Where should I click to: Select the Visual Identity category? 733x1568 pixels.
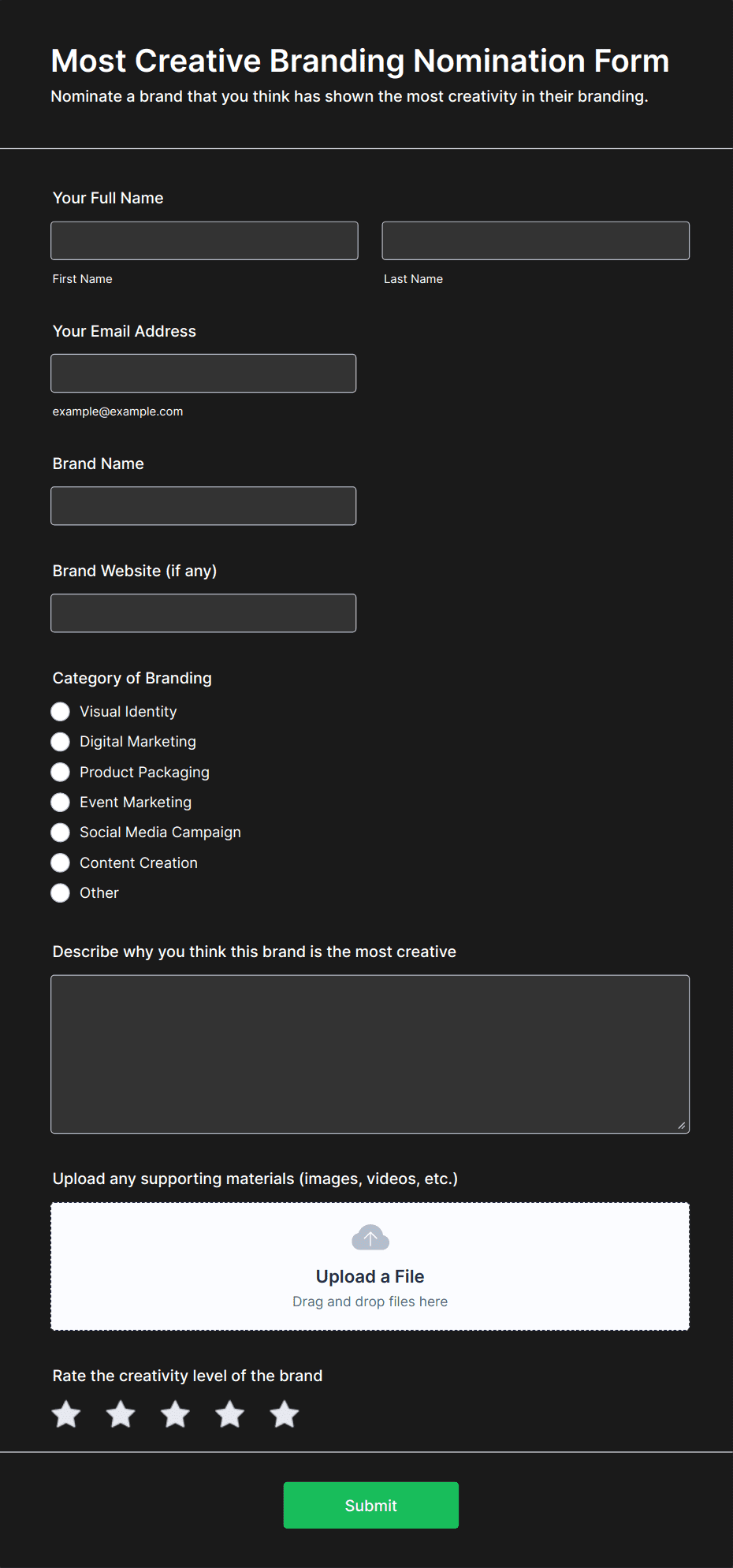tap(60, 711)
